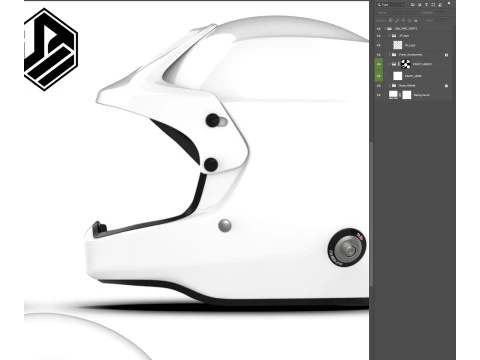The width and height of the screenshot is (480, 360).
Task: Select the black-and-white mask thumbnail of paint group
Action: (406, 64)
